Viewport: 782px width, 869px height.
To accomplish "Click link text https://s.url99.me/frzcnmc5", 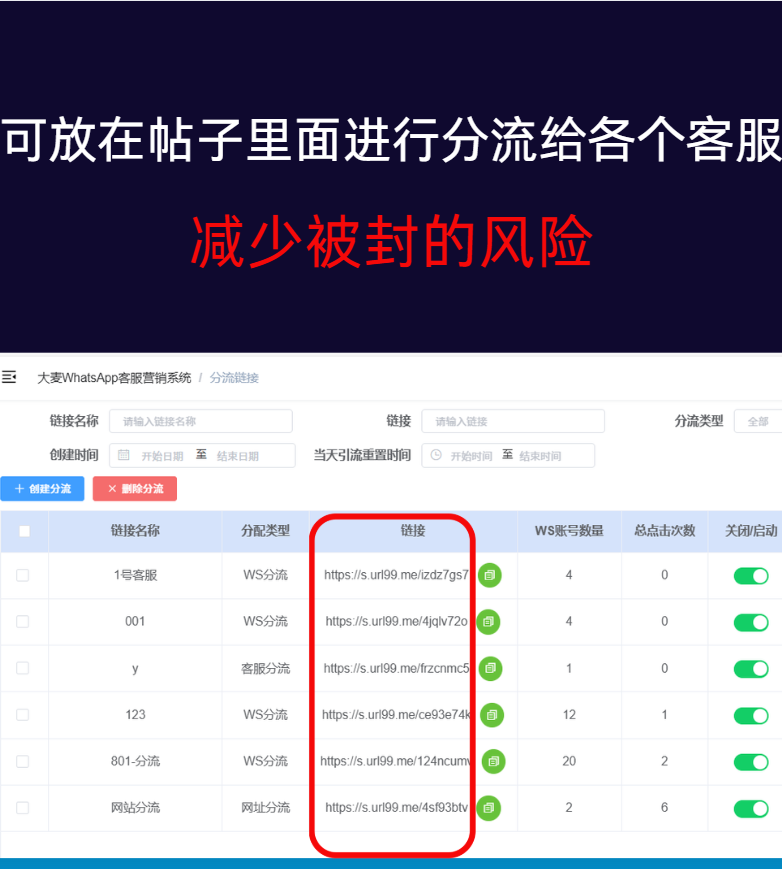I will 396,668.
